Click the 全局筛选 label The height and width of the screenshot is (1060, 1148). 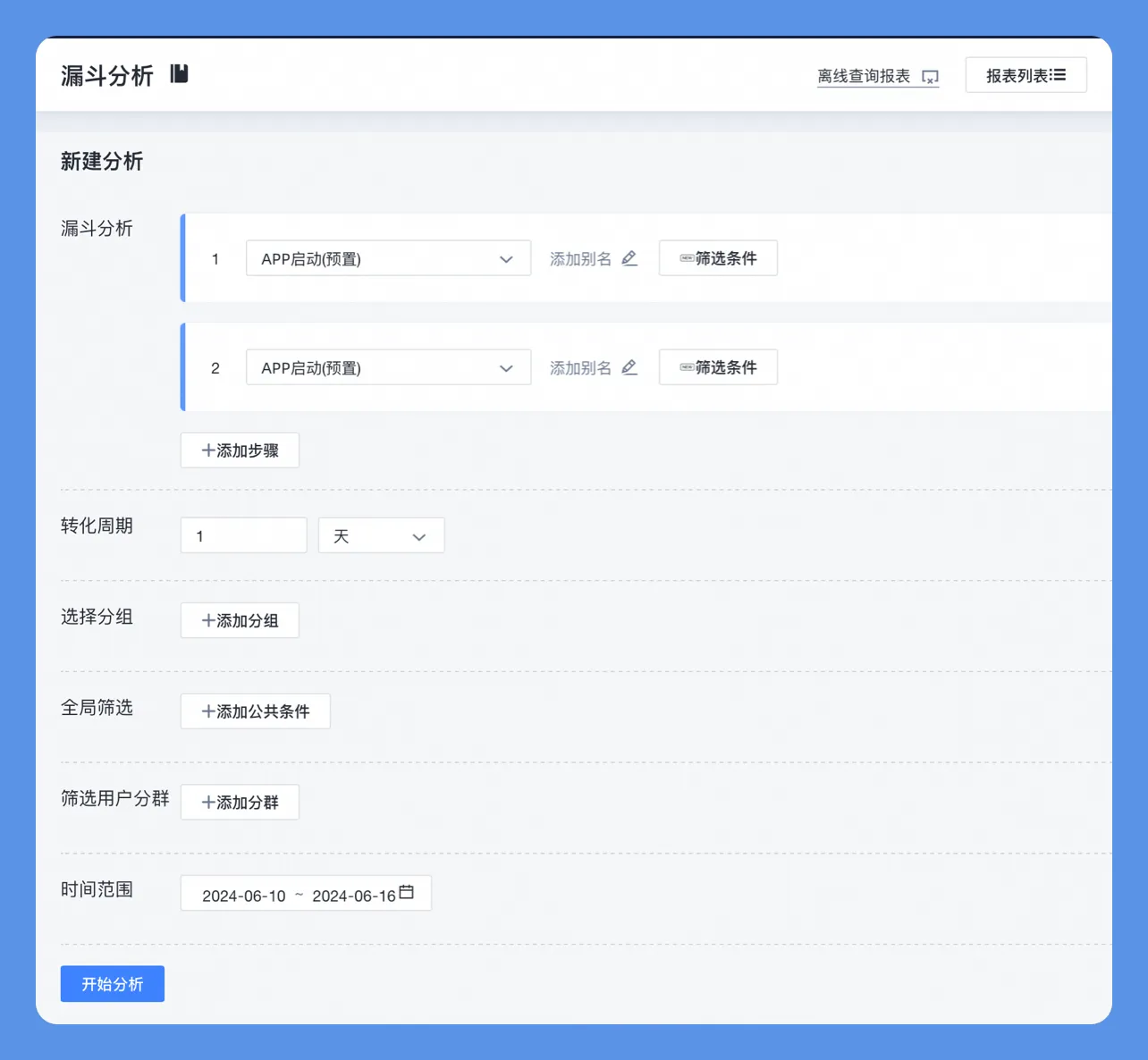coord(97,708)
